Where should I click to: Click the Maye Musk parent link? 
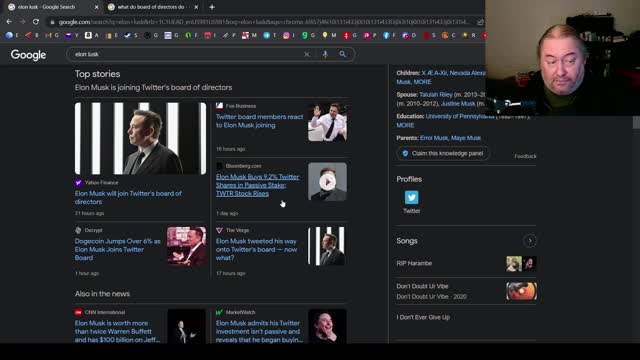click(x=466, y=138)
